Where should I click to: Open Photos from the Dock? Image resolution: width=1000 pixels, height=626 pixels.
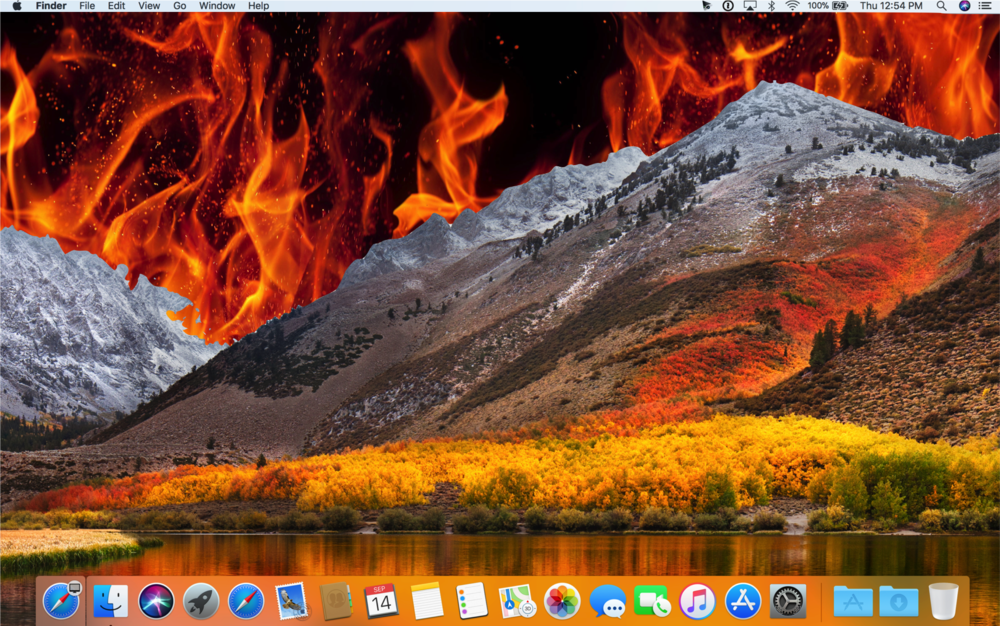(562, 601)
